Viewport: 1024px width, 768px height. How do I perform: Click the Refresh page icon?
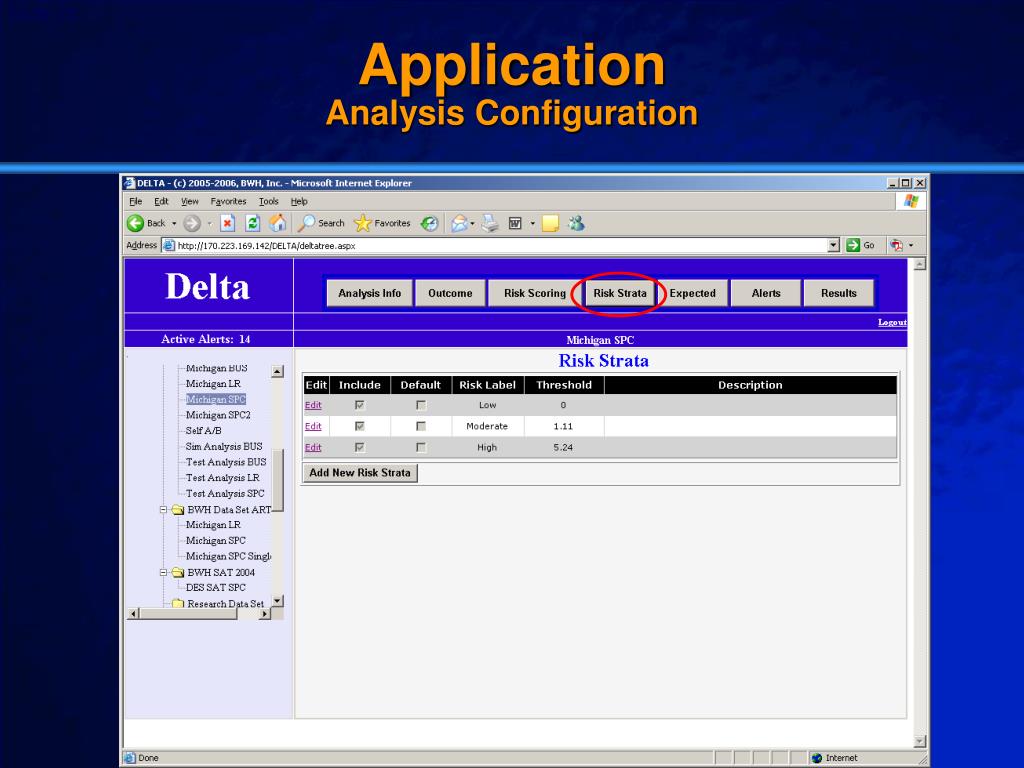point(253,223)
